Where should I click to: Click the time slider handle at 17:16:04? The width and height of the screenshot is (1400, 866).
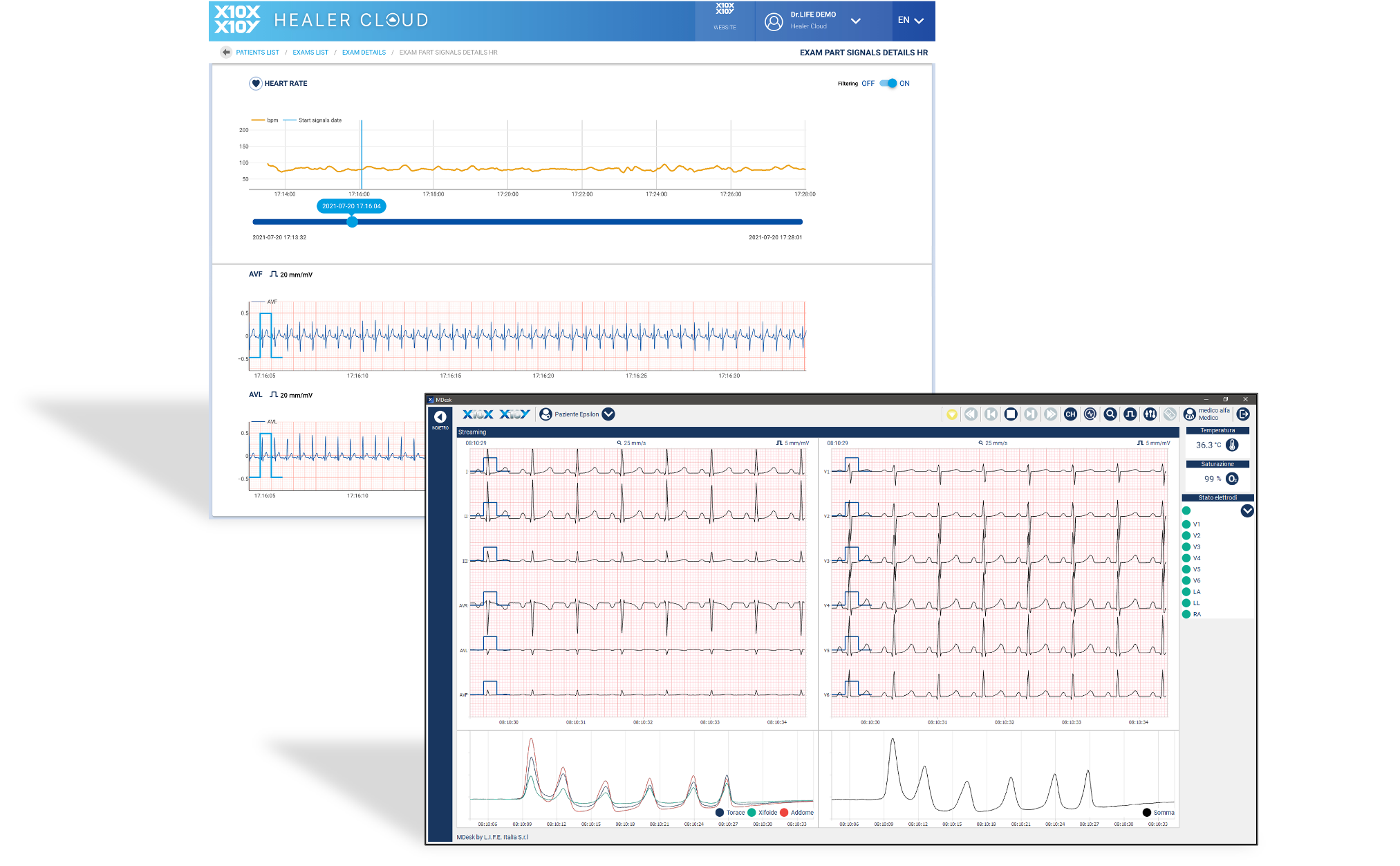pyautogui.click(x=353, y=222)
